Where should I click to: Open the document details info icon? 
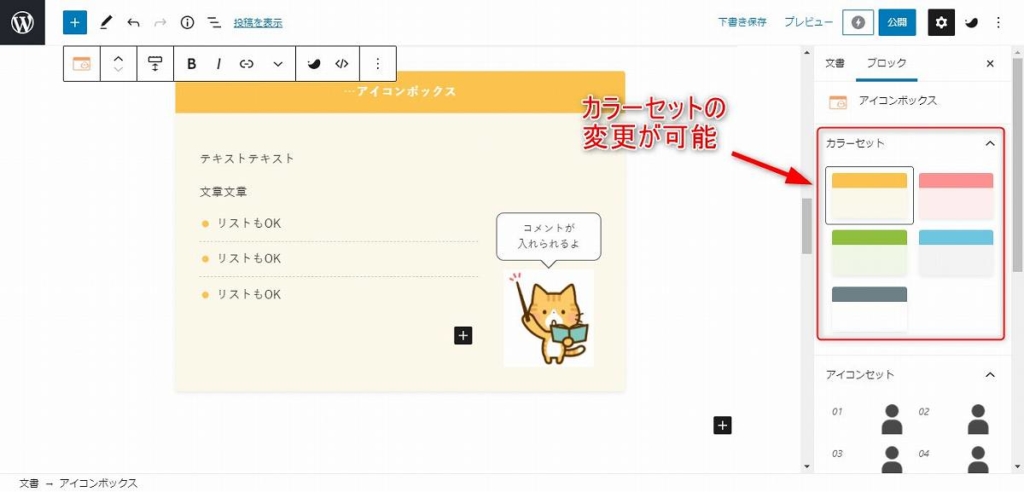coord(187,23)
